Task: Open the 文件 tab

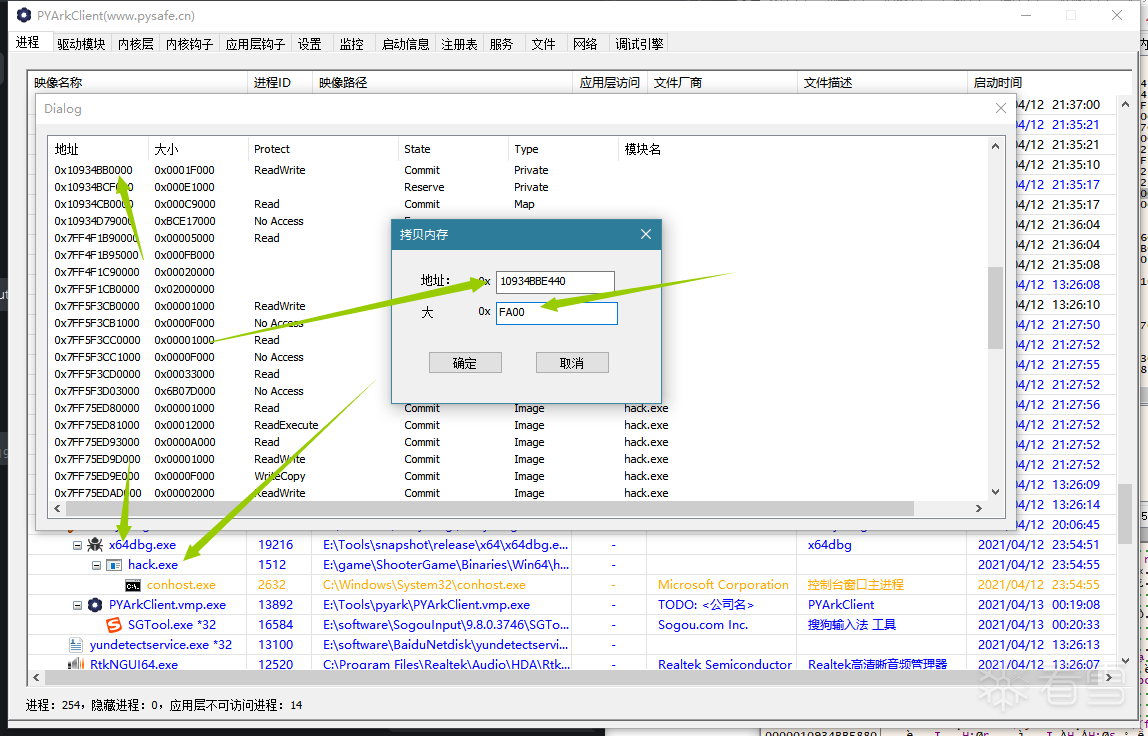Action: click(544, 44)
